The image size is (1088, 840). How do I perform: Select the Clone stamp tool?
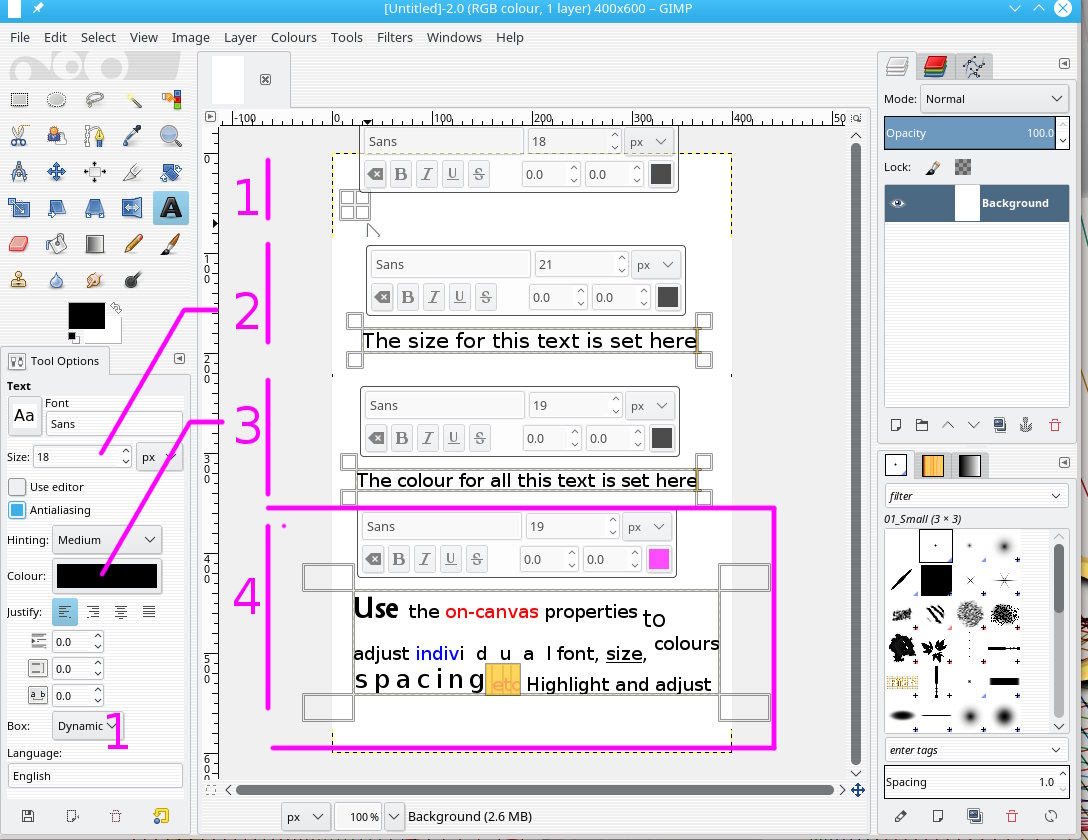[19, 280]
